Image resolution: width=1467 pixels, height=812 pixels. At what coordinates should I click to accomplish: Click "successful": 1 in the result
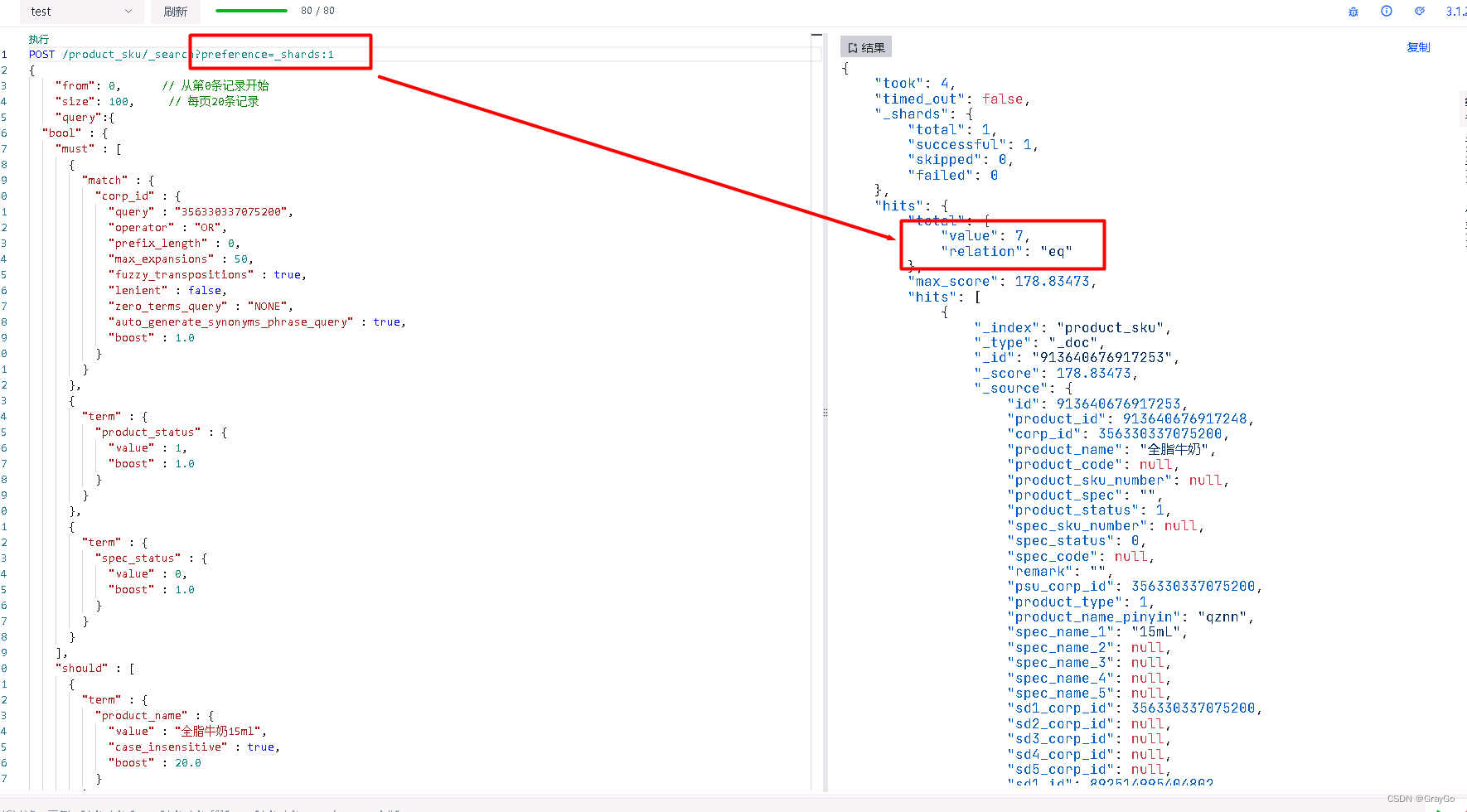973,145
